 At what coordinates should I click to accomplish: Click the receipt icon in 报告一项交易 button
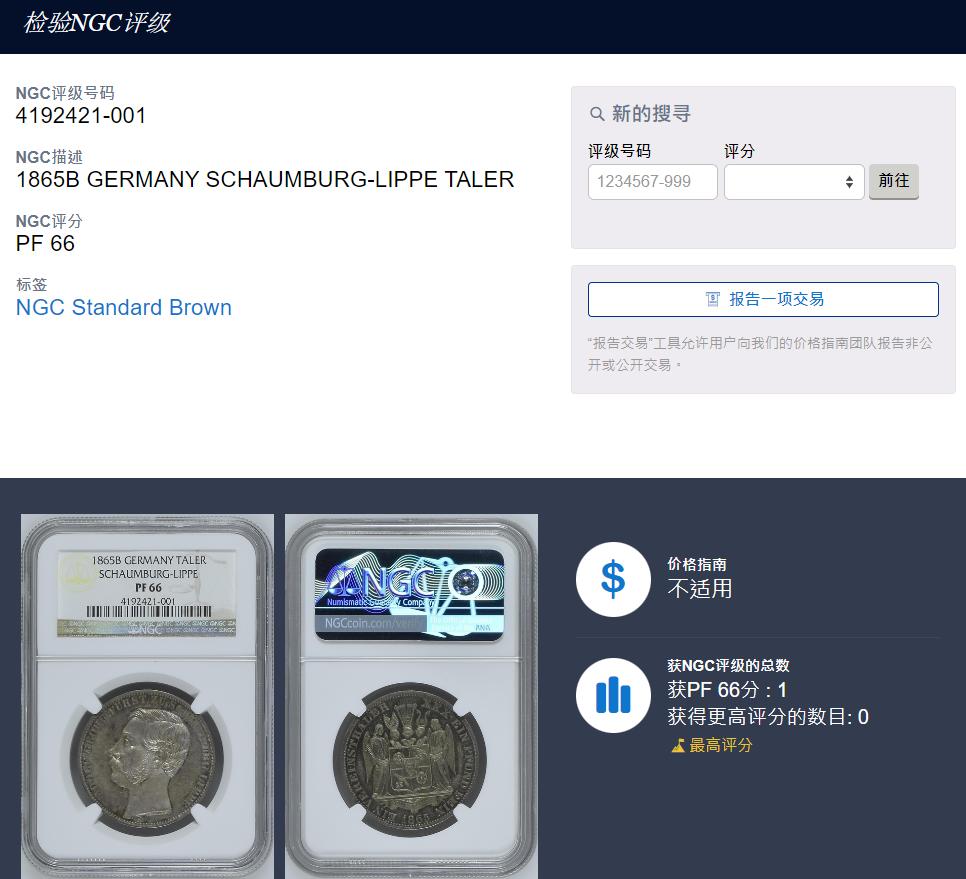pyautogui.click(x=712, y=299)
